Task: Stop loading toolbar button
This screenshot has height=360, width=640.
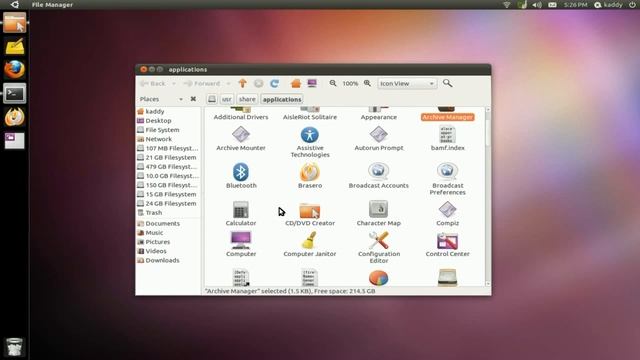Action: click(258, 83)
